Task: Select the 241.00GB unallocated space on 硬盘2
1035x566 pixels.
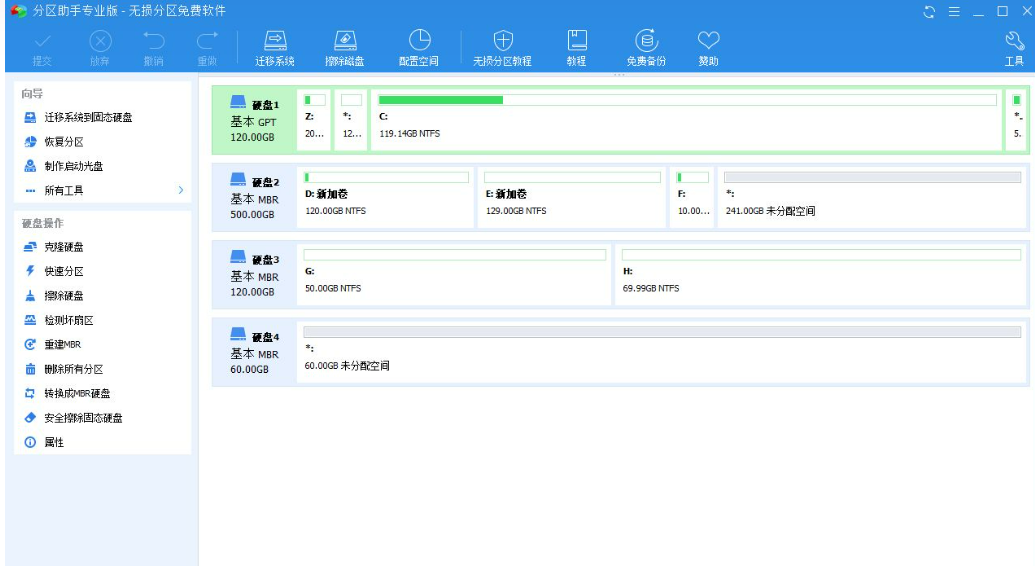Action: point(872,196)
